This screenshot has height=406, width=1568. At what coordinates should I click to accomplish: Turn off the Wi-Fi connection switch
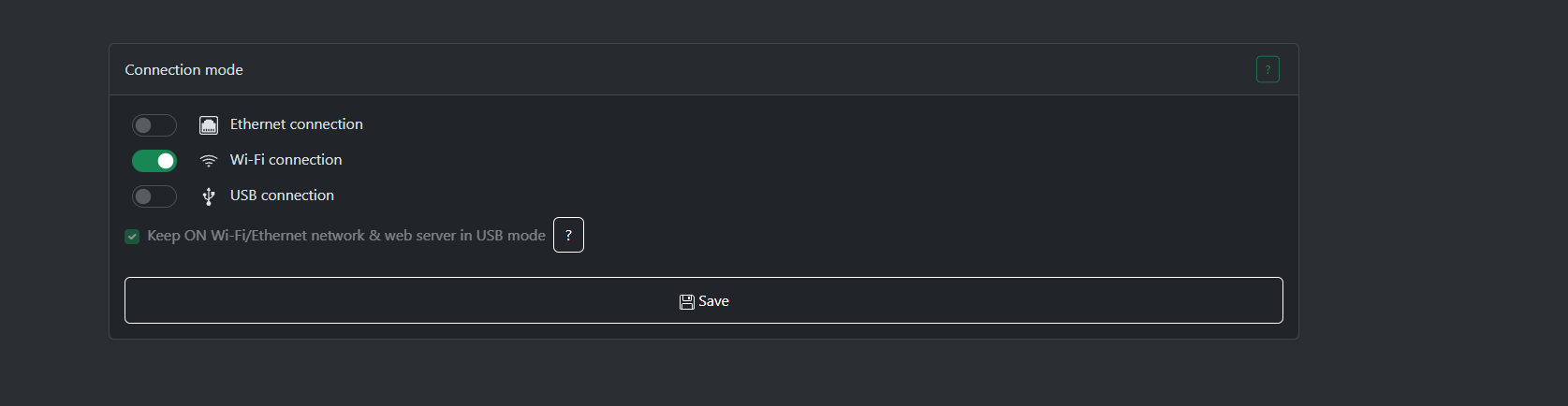coord(154,161)
